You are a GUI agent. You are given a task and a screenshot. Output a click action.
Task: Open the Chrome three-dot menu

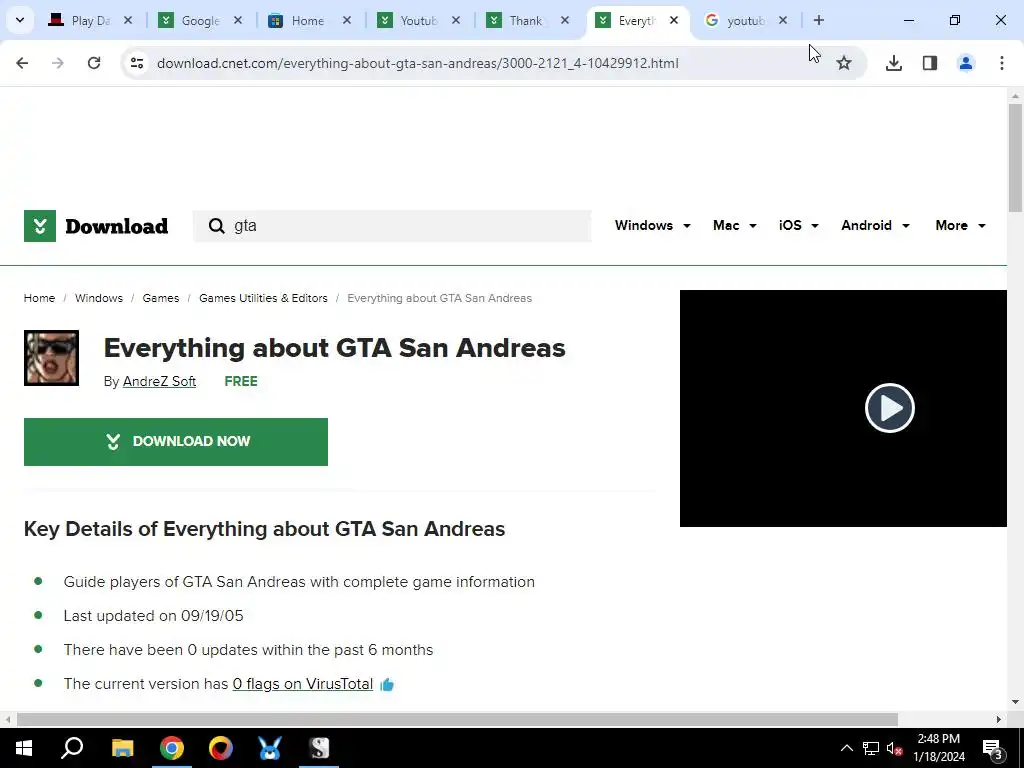(x=1001, y=63)
